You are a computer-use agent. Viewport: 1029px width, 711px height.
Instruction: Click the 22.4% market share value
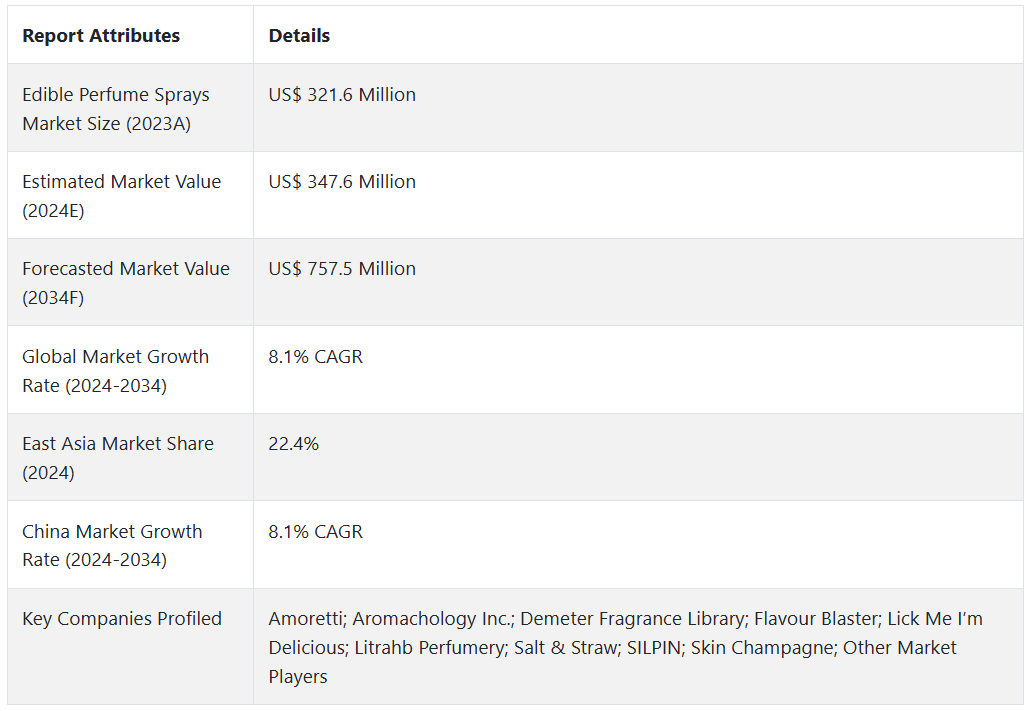tap(293, 444)
